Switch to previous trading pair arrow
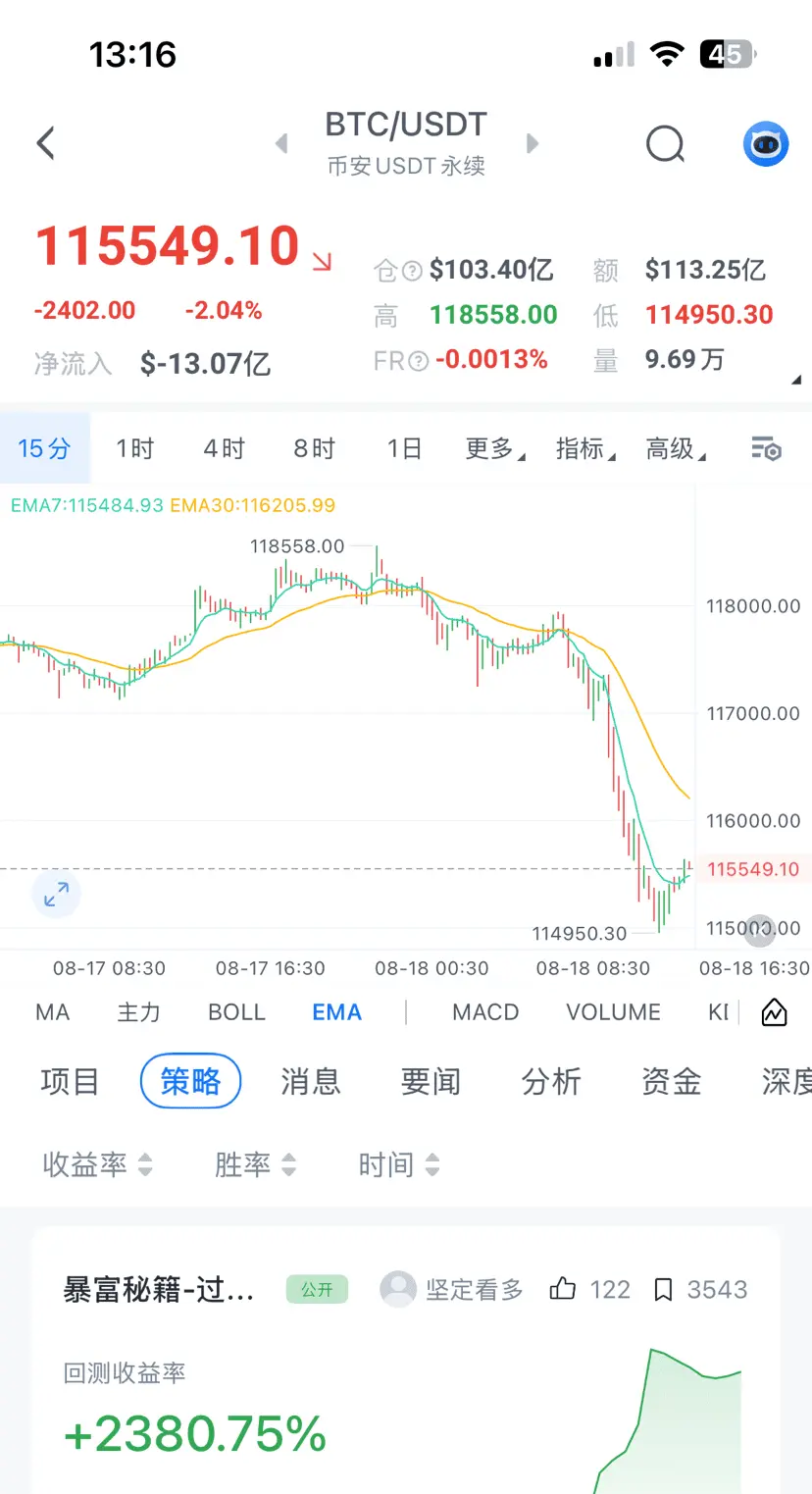 pos(281,144)
